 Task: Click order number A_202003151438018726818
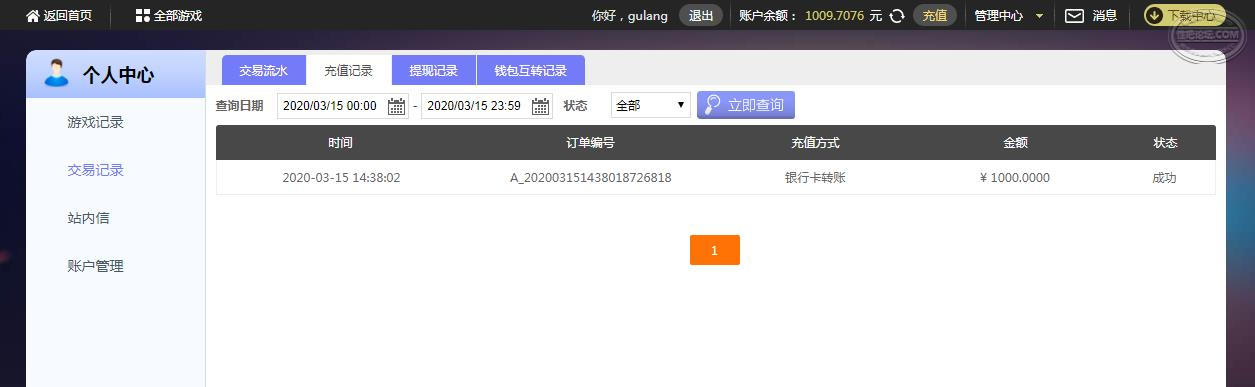pos(591,178)
